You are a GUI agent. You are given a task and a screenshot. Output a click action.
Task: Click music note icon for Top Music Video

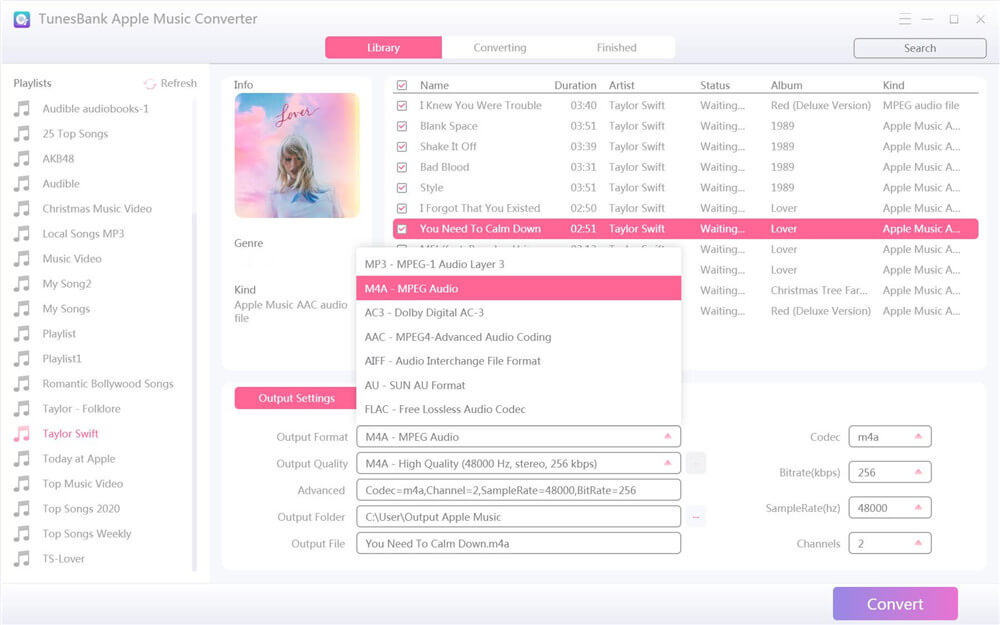click(22, 484)
